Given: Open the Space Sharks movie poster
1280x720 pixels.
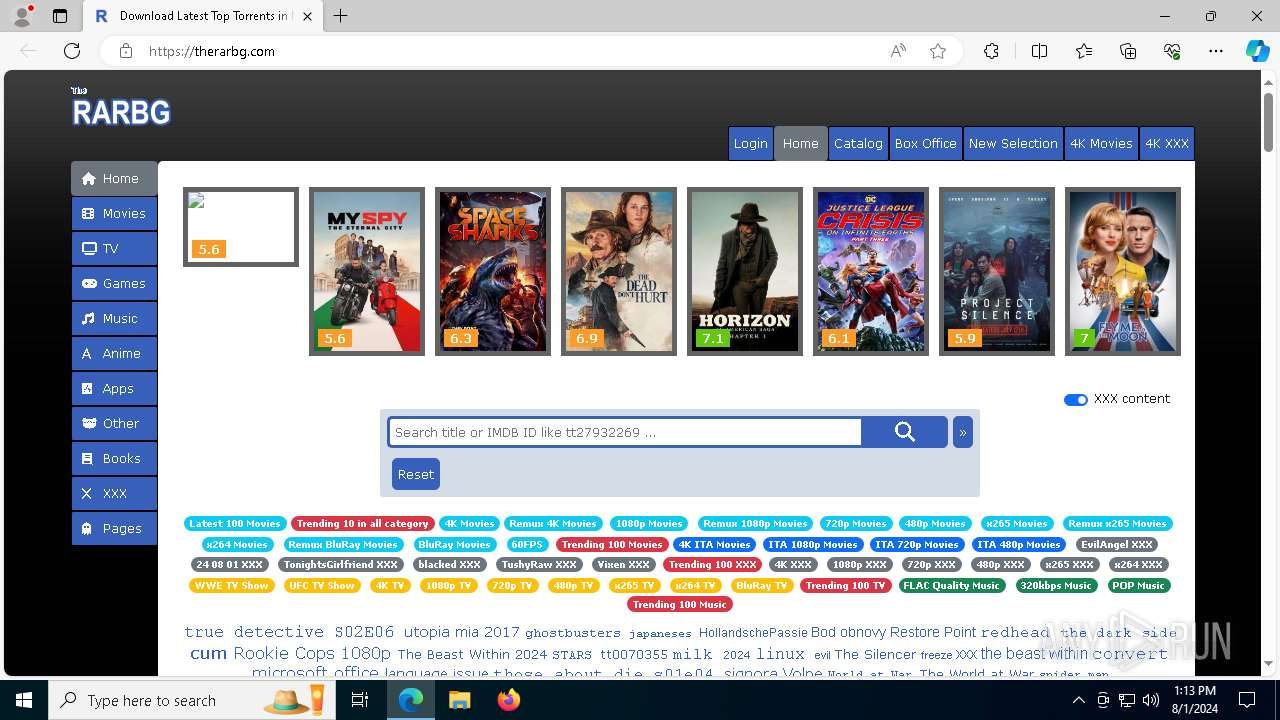Looking at the screenshot, I should (x=493, y=271).
